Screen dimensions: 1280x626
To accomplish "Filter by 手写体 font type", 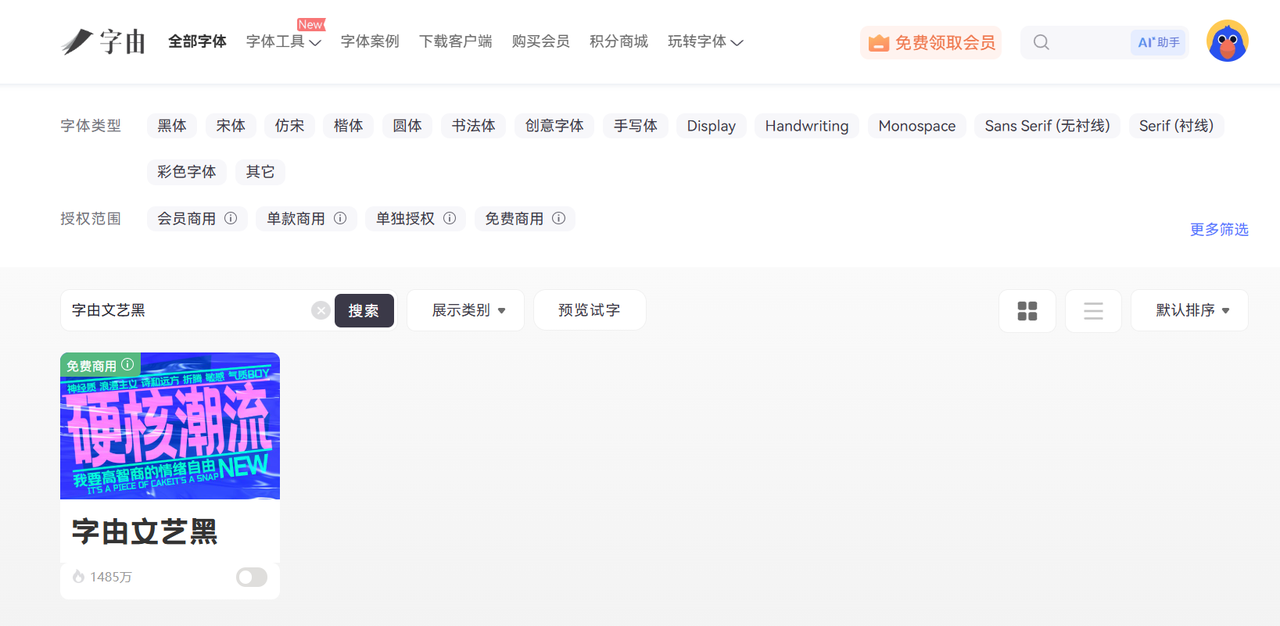I will click(x=636, y=125).
